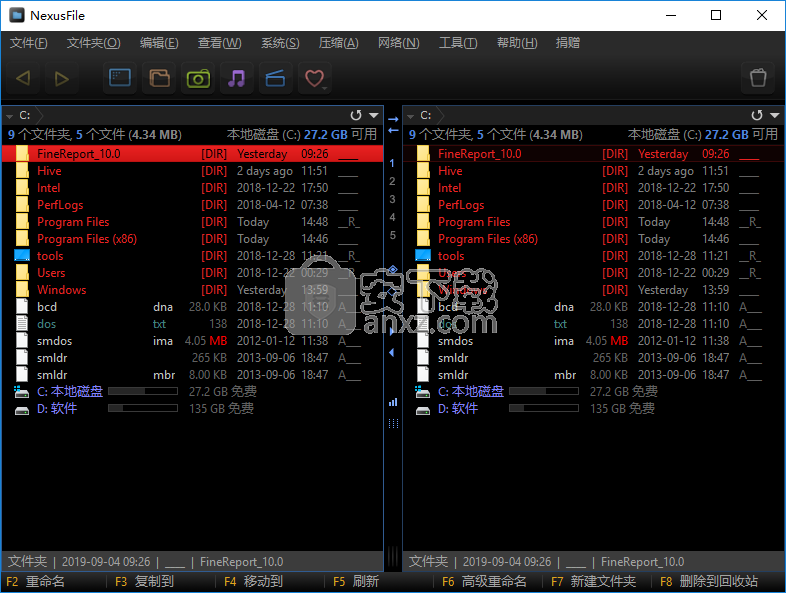Select smdos file in left panel
Image resolution: width=786 pixels, height=593 pixels.
[x=192, y=341]
